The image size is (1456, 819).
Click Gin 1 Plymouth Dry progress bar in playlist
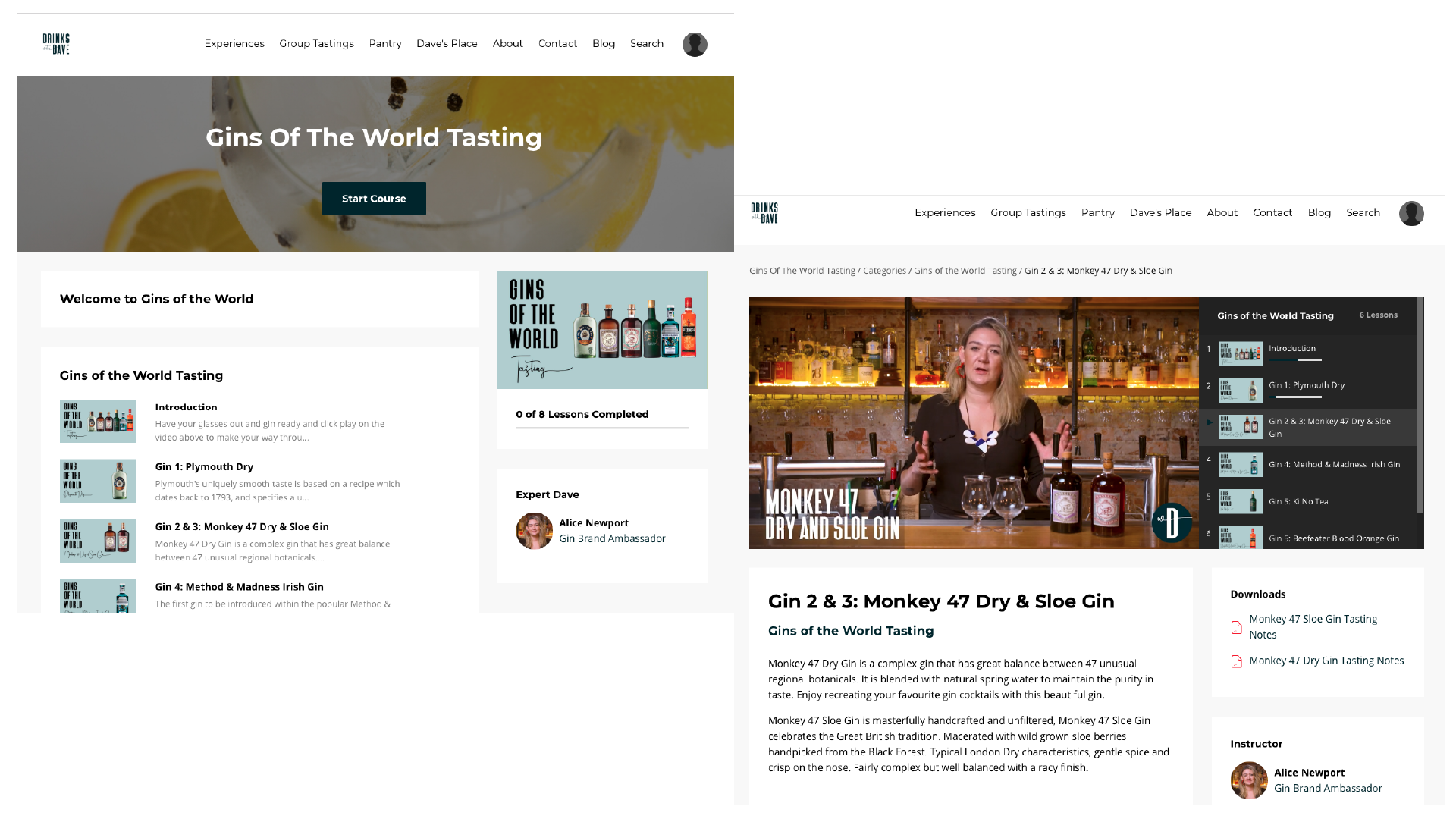[x=1295, y=397]
